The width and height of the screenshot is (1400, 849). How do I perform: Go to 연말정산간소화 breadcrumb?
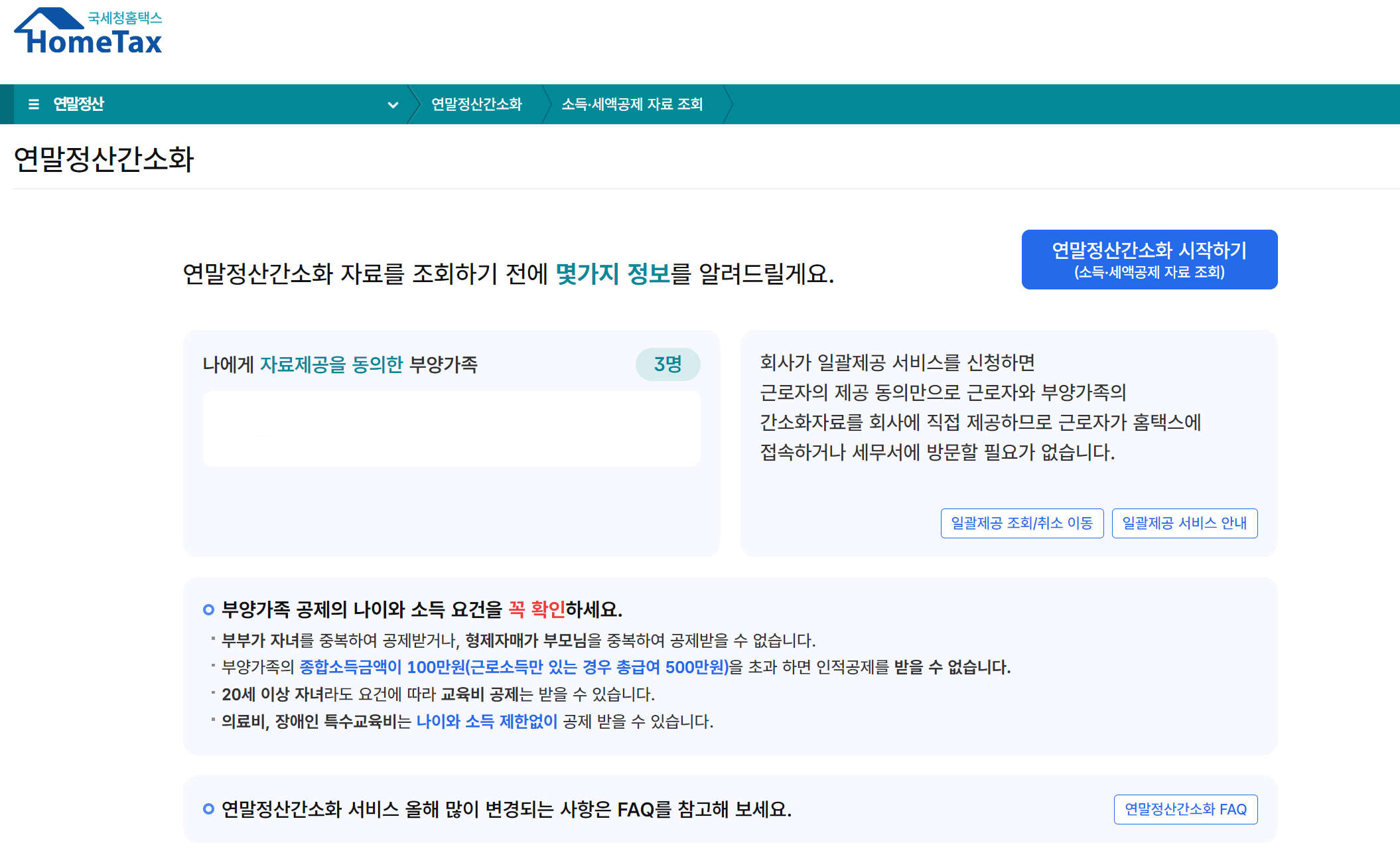click(476, 104)
